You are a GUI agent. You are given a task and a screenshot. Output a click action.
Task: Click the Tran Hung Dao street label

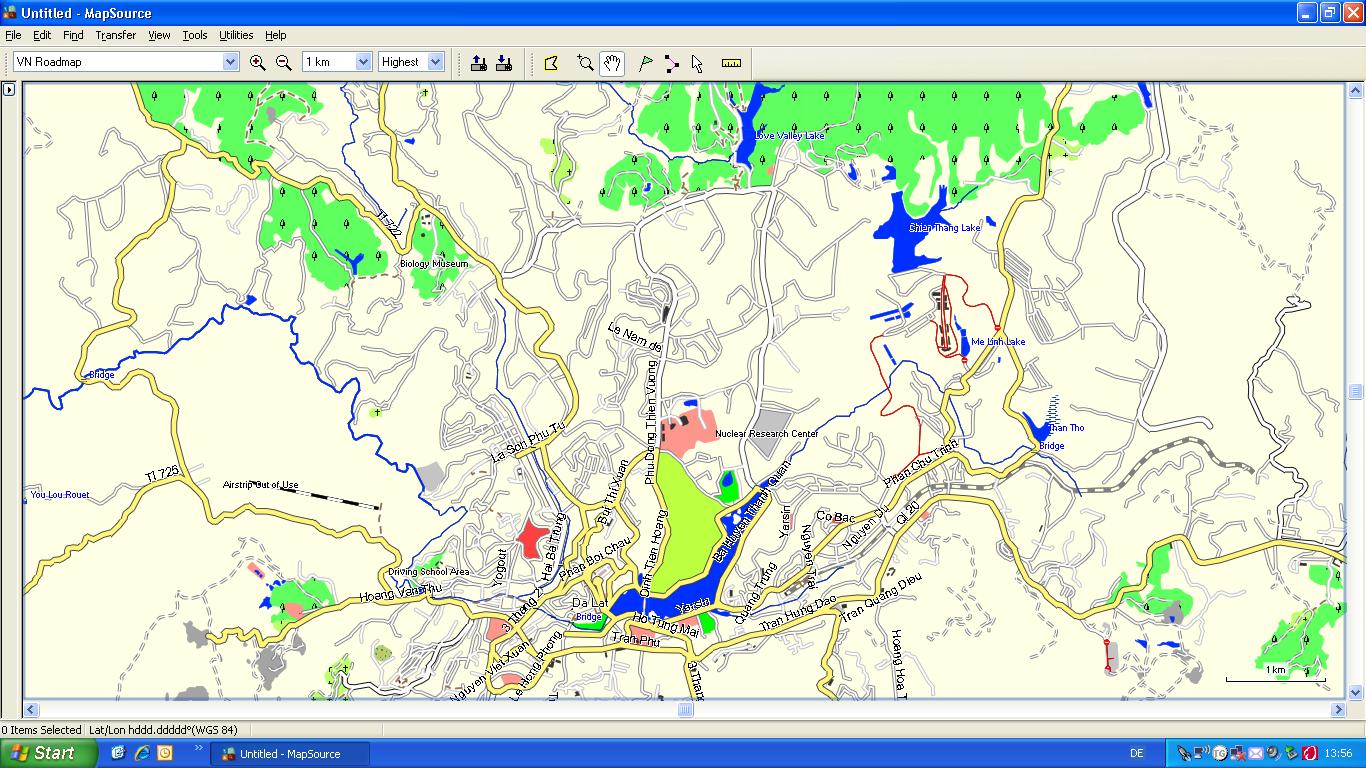coord(798,613)
